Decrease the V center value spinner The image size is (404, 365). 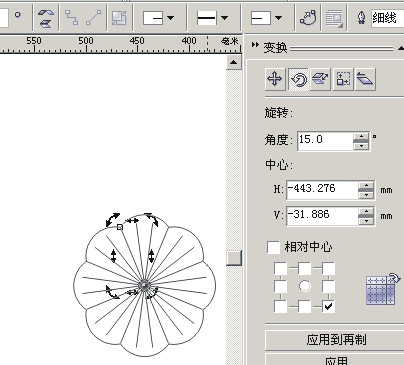tap(366, 221)
